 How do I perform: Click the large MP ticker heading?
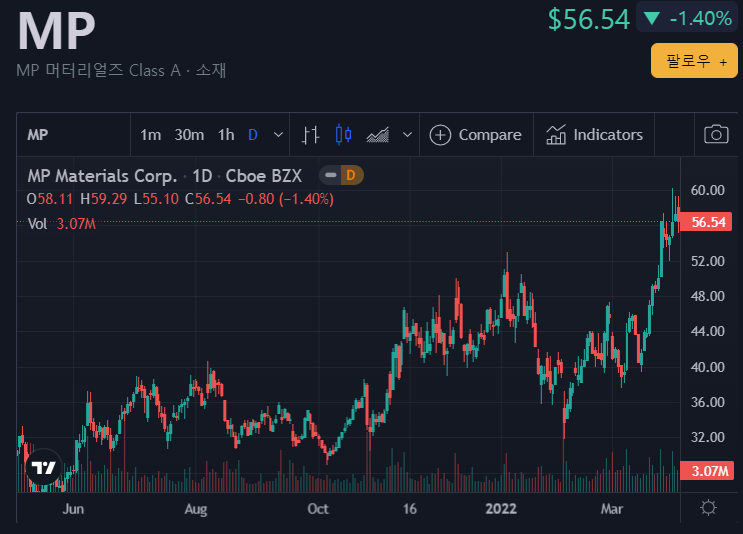[x=56, y=30]
